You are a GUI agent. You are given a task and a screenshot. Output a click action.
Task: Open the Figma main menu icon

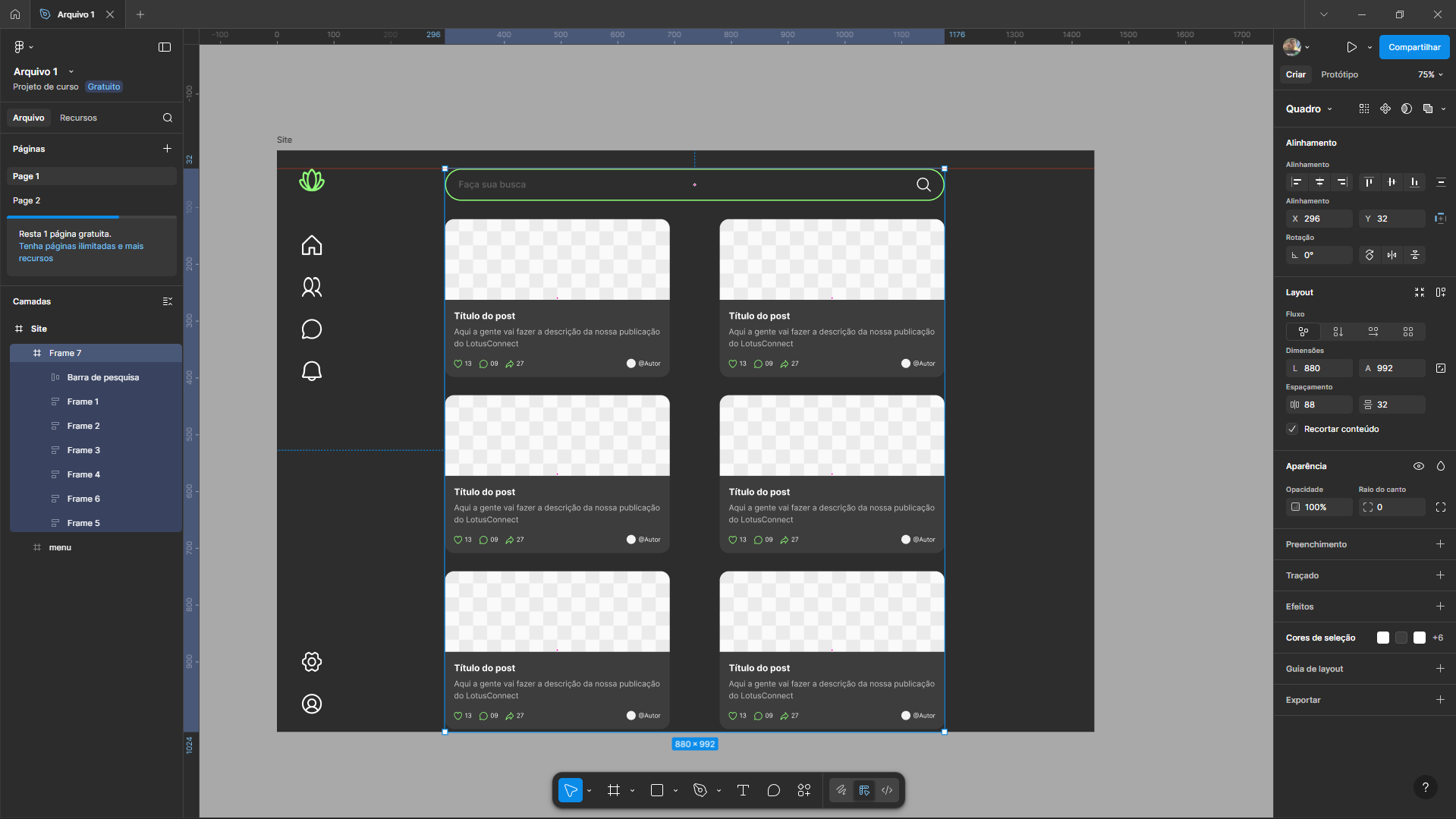pyautogui.click(x=20, y=47)
